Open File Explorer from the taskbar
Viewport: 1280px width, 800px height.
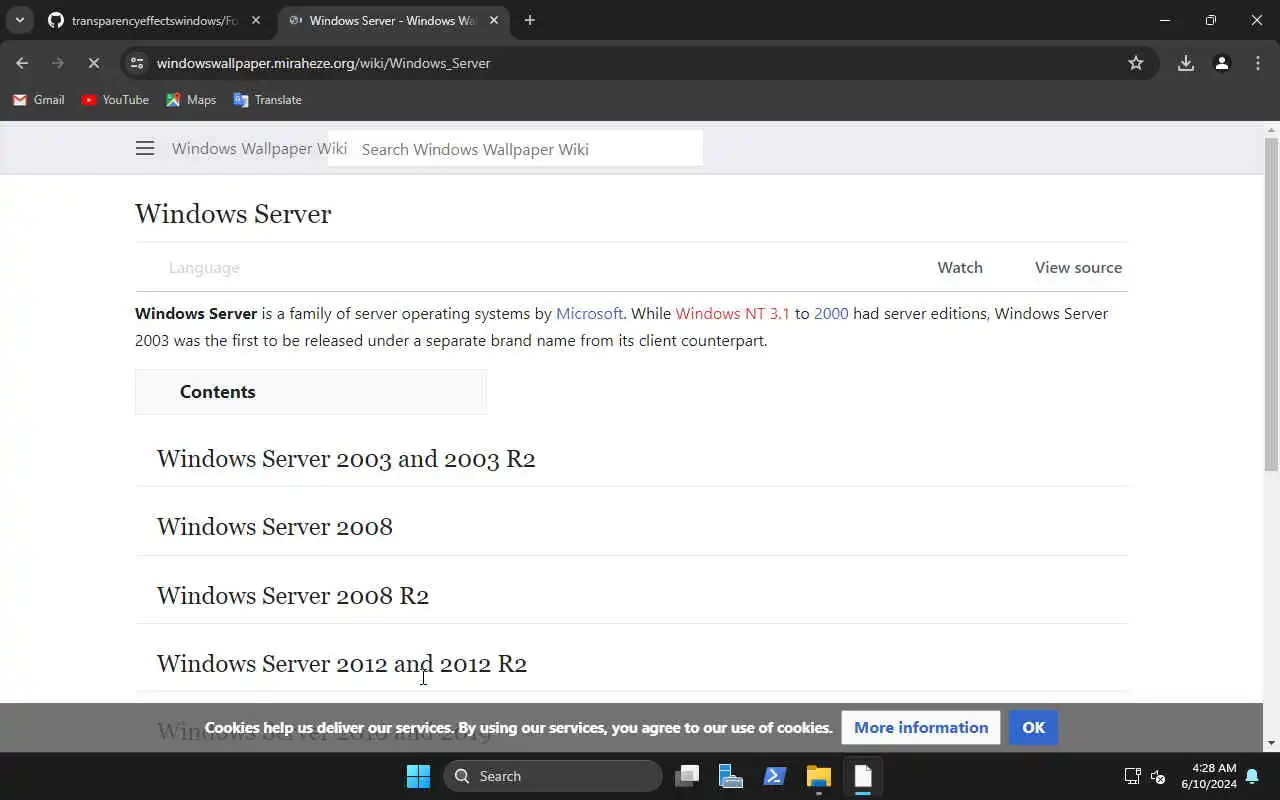pyautogui.click(x=819, y=776)
